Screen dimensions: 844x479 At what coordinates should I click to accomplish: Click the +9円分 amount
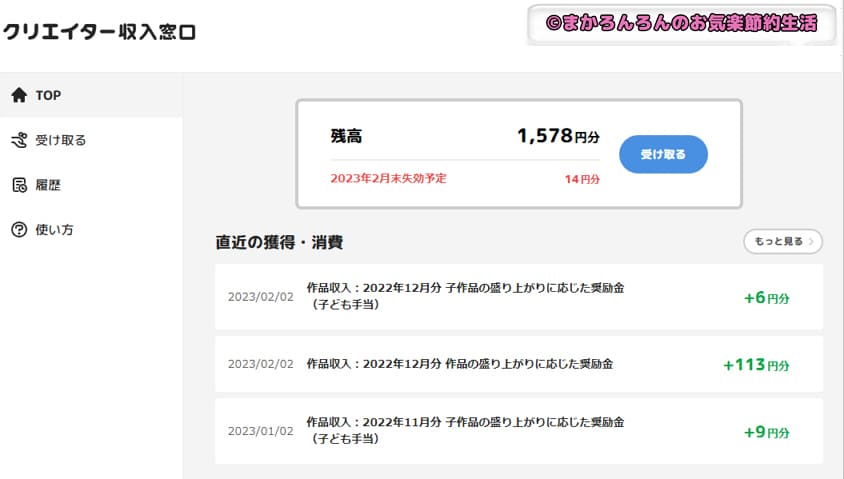766,432
